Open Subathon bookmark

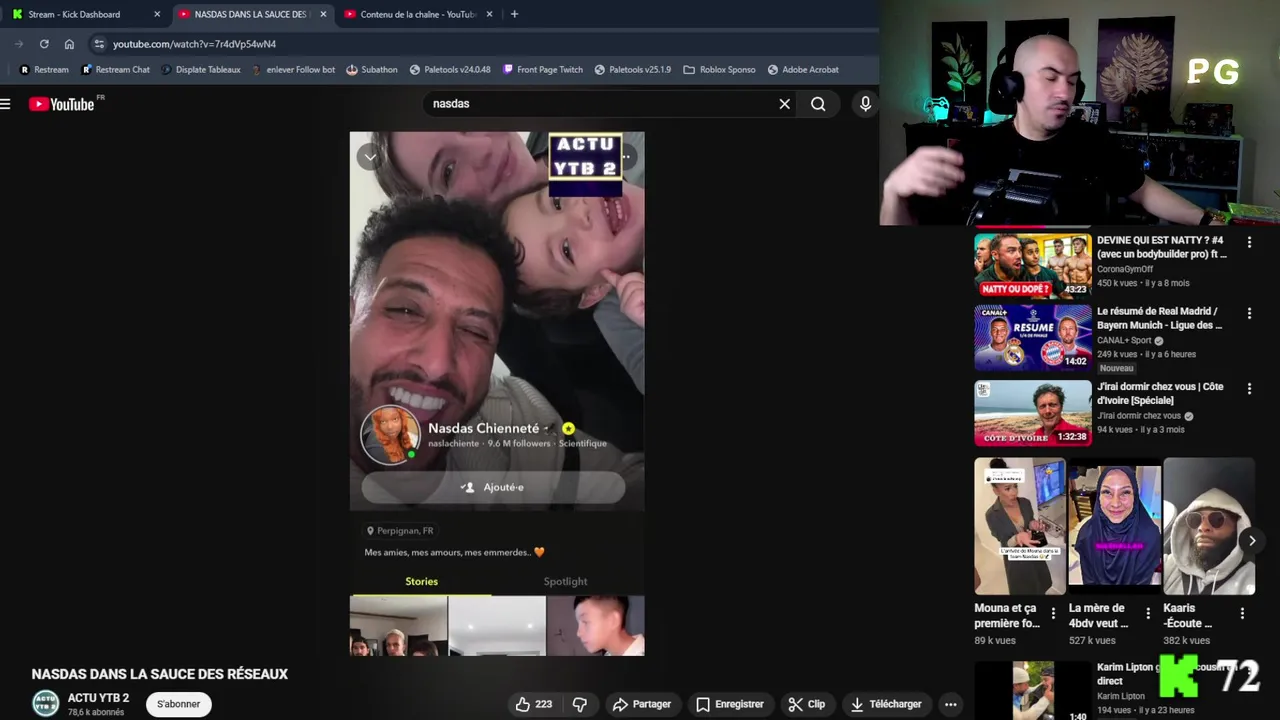tap(372, 70)
